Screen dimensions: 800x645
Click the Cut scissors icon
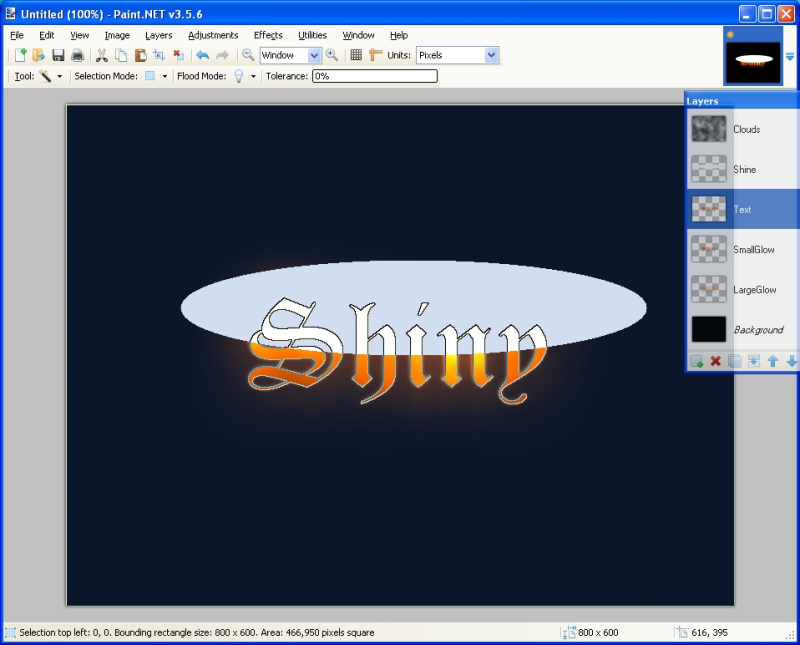point(101,56)
